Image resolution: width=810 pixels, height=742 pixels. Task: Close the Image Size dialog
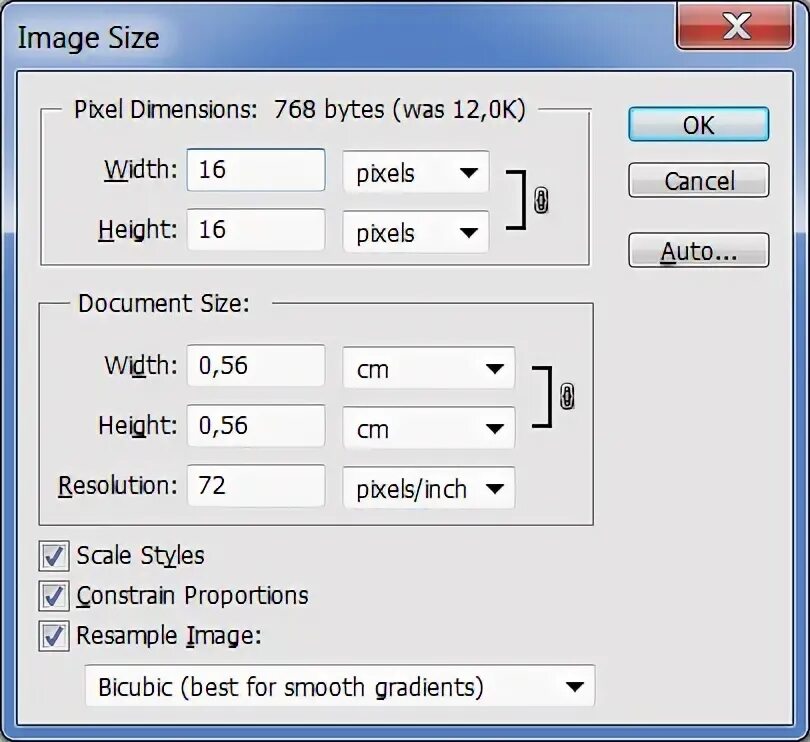736,27
